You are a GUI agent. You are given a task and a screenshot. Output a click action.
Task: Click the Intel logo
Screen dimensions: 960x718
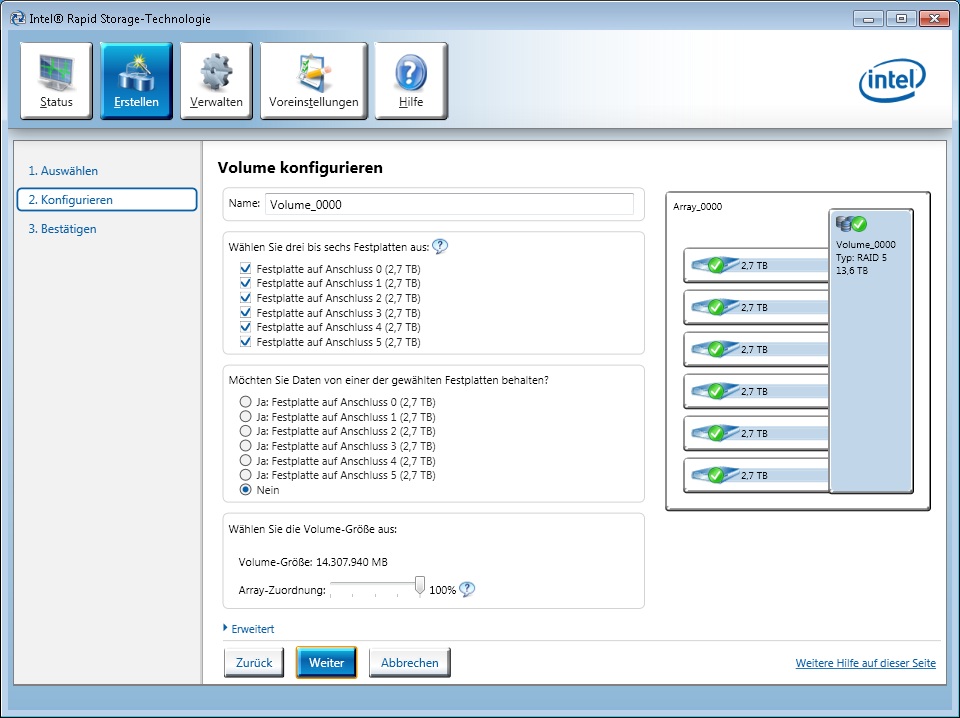[x=892, y=80]
